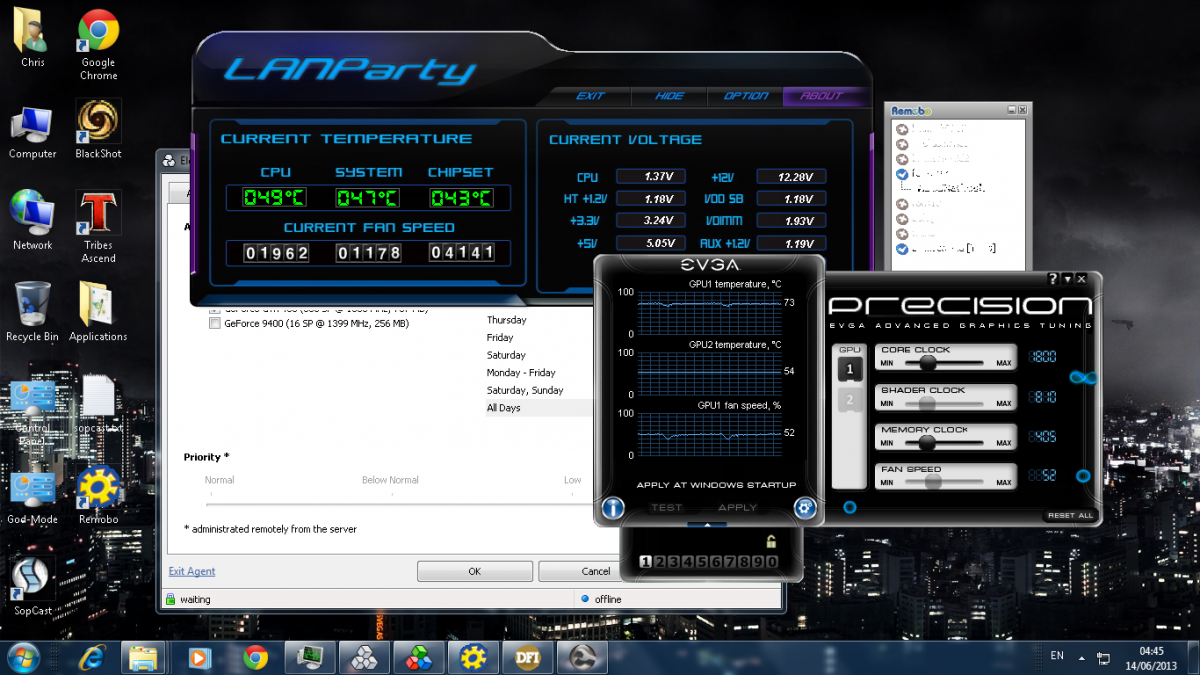This screenshot has width=1200, height=675.
Task: Select EVGA profile slot 0
Action: (x=771, y=562)
